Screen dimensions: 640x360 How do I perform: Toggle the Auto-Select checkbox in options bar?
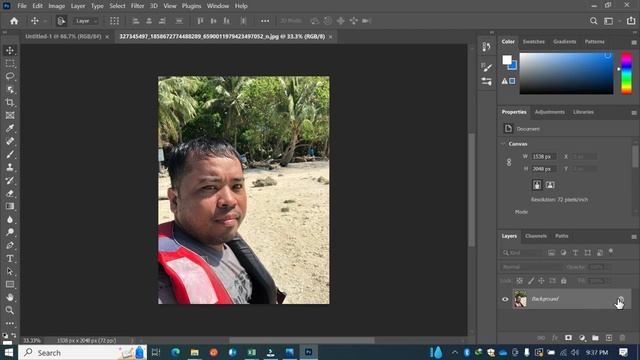(x=61, y=21)
